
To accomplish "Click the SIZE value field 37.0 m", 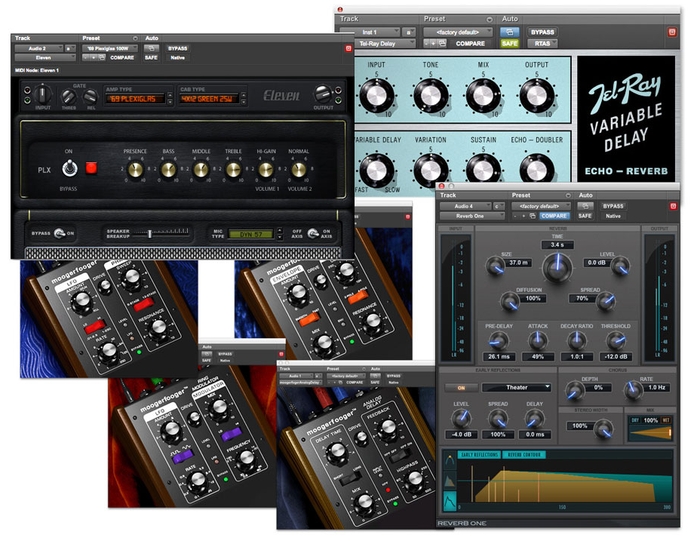I will coord(518,263).
